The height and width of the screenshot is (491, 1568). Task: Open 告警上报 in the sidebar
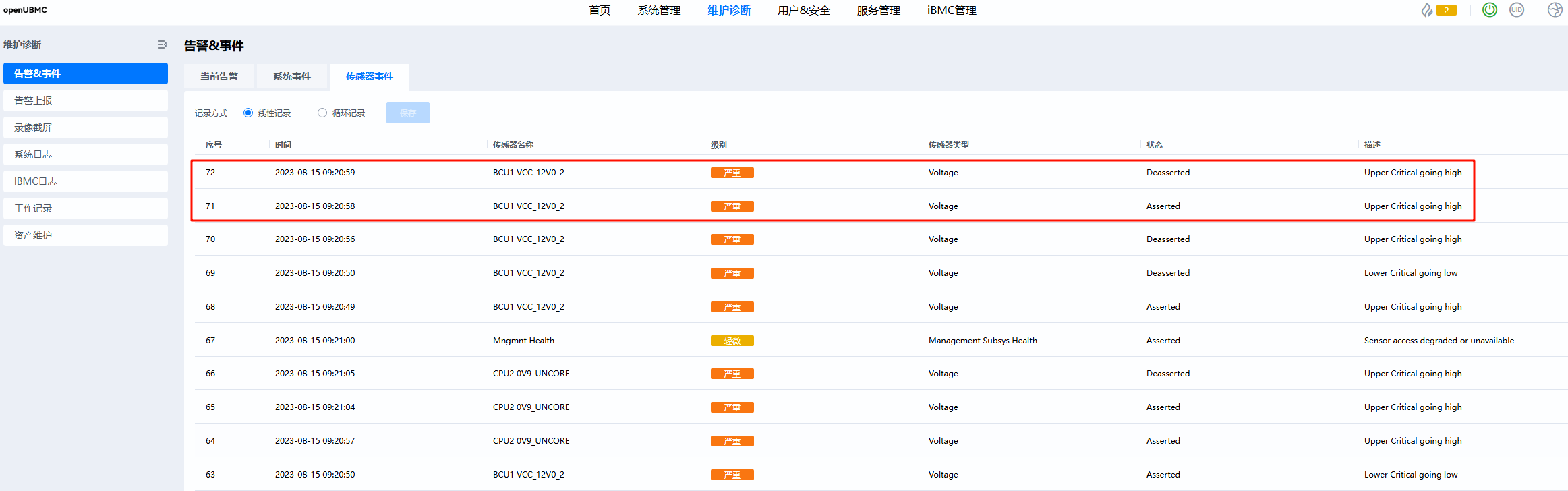[x=86, y=100]
